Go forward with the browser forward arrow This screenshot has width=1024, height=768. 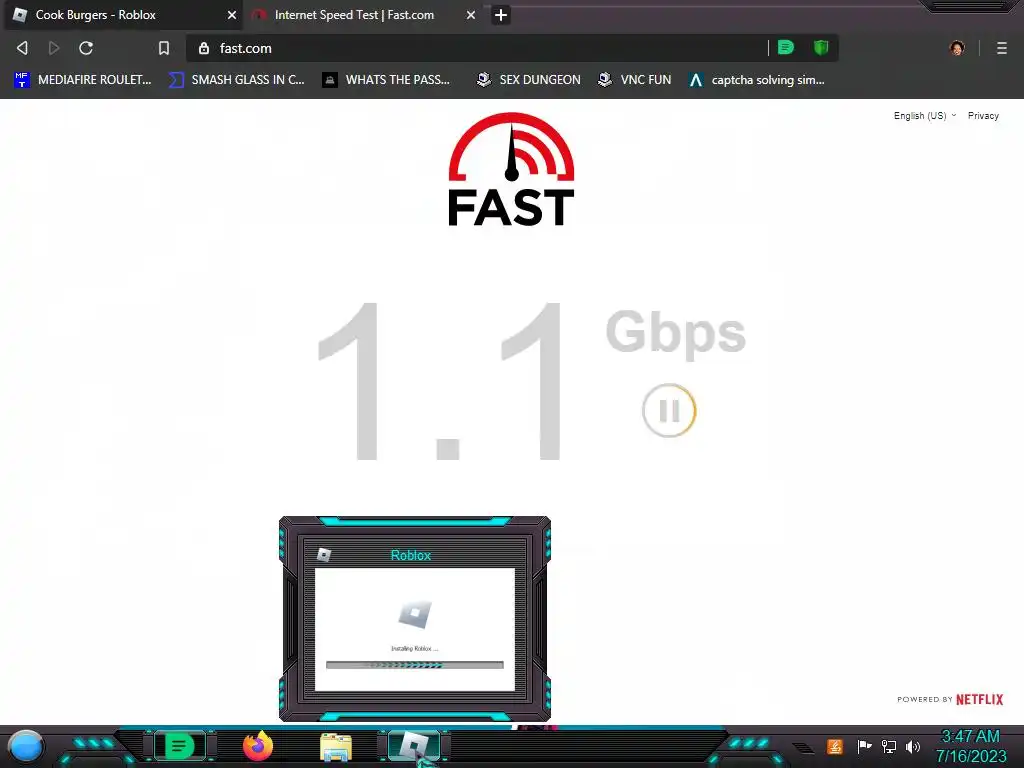[x=54, y=48]
